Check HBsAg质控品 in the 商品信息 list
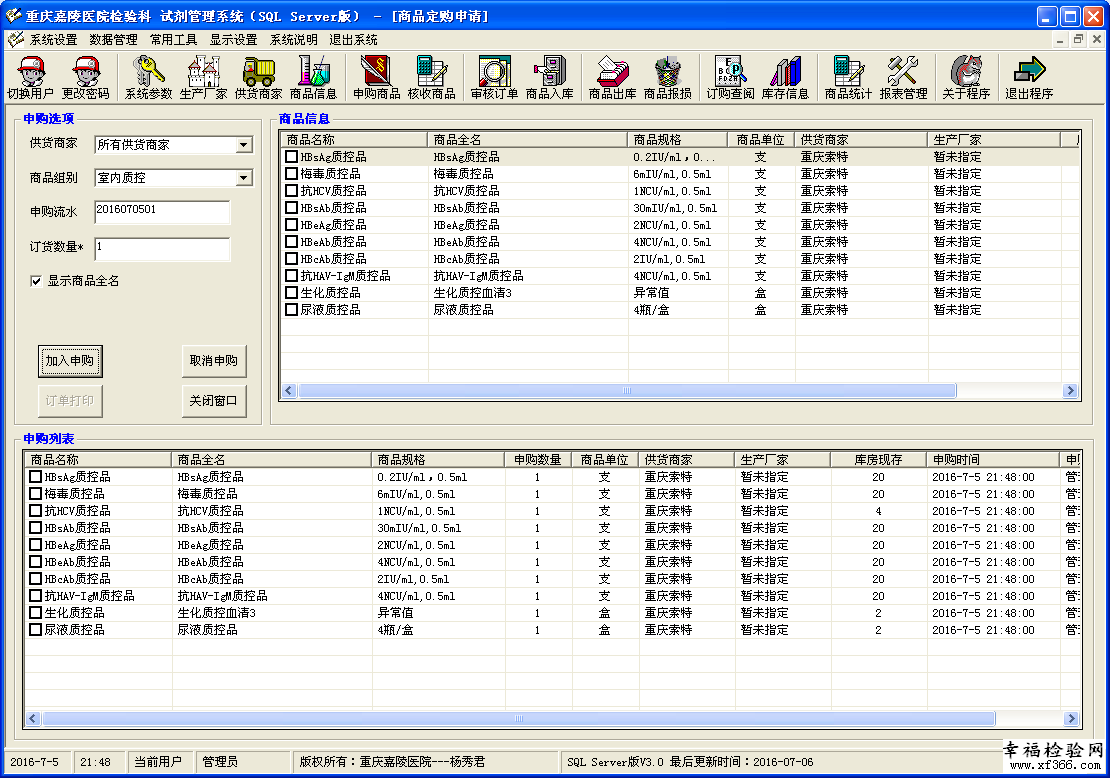This screenshot has height=778, width=1110. coord(291,156)
